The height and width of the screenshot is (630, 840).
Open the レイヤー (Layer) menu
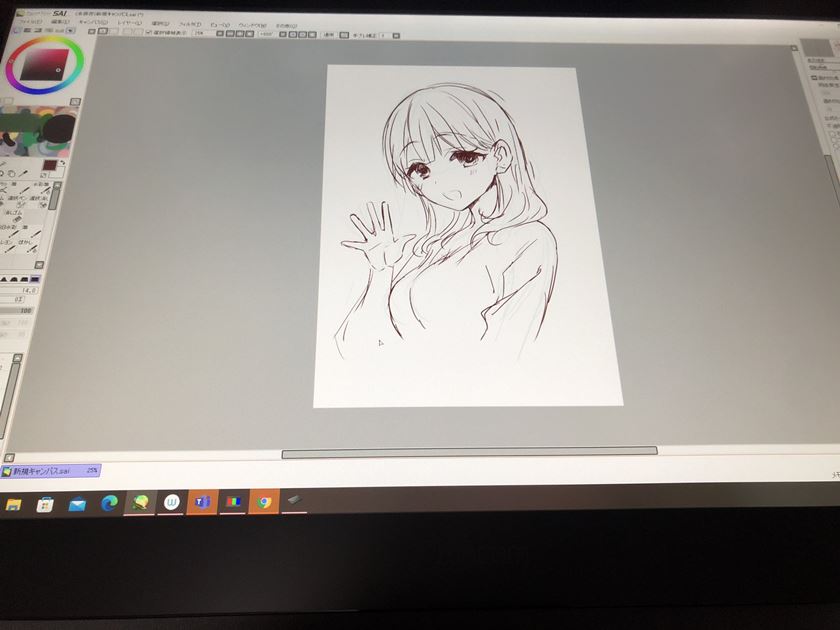tap(130, 23)
